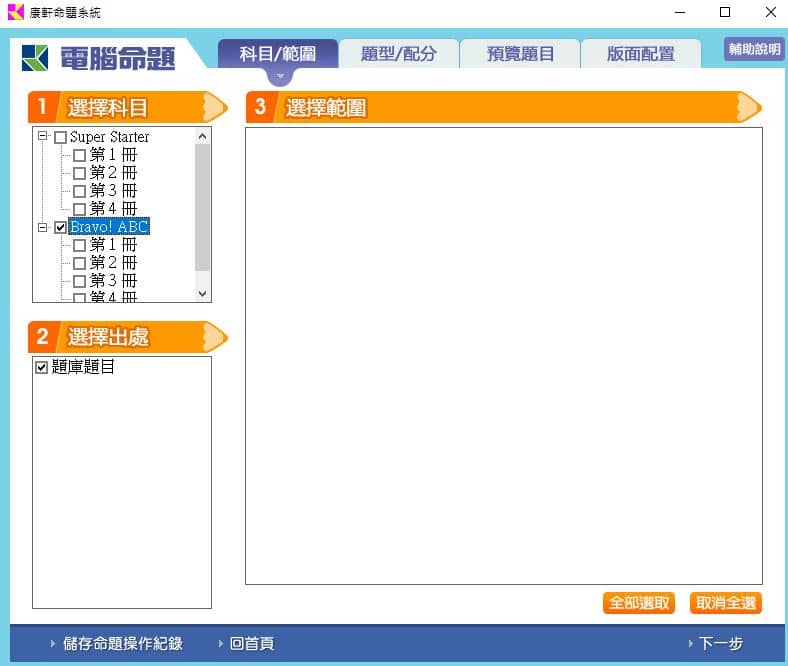Open the 版面配置 tab
The image size is (788, 666).
[x=641, y=53]
